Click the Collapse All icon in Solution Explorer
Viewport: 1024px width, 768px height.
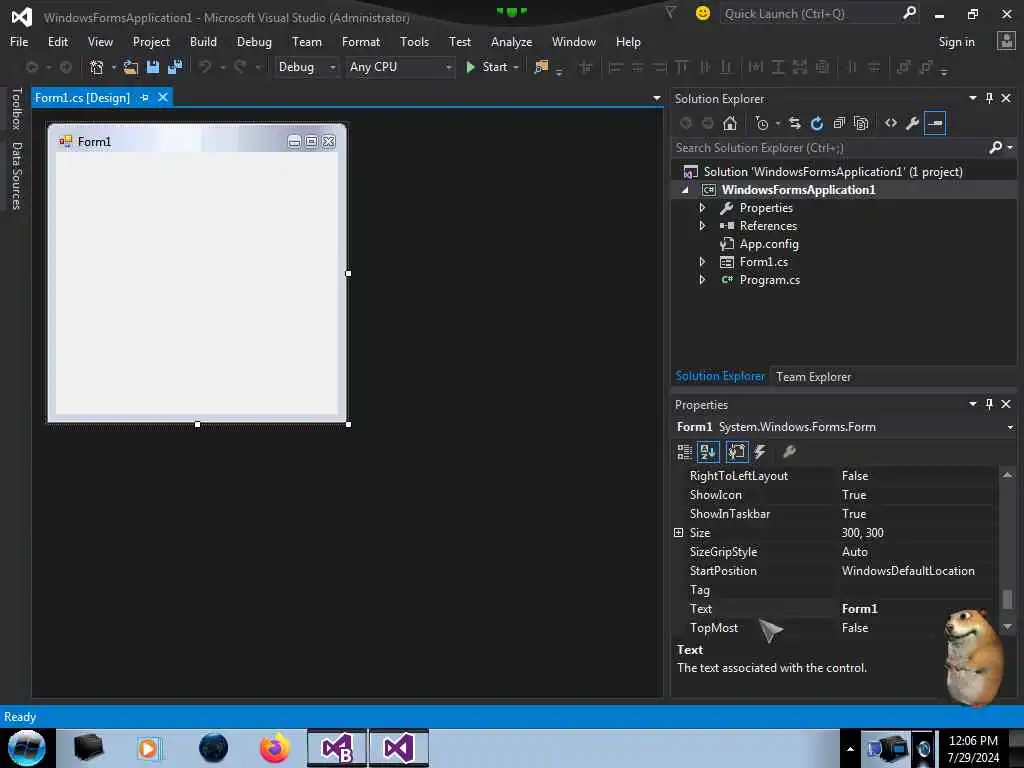839,123
